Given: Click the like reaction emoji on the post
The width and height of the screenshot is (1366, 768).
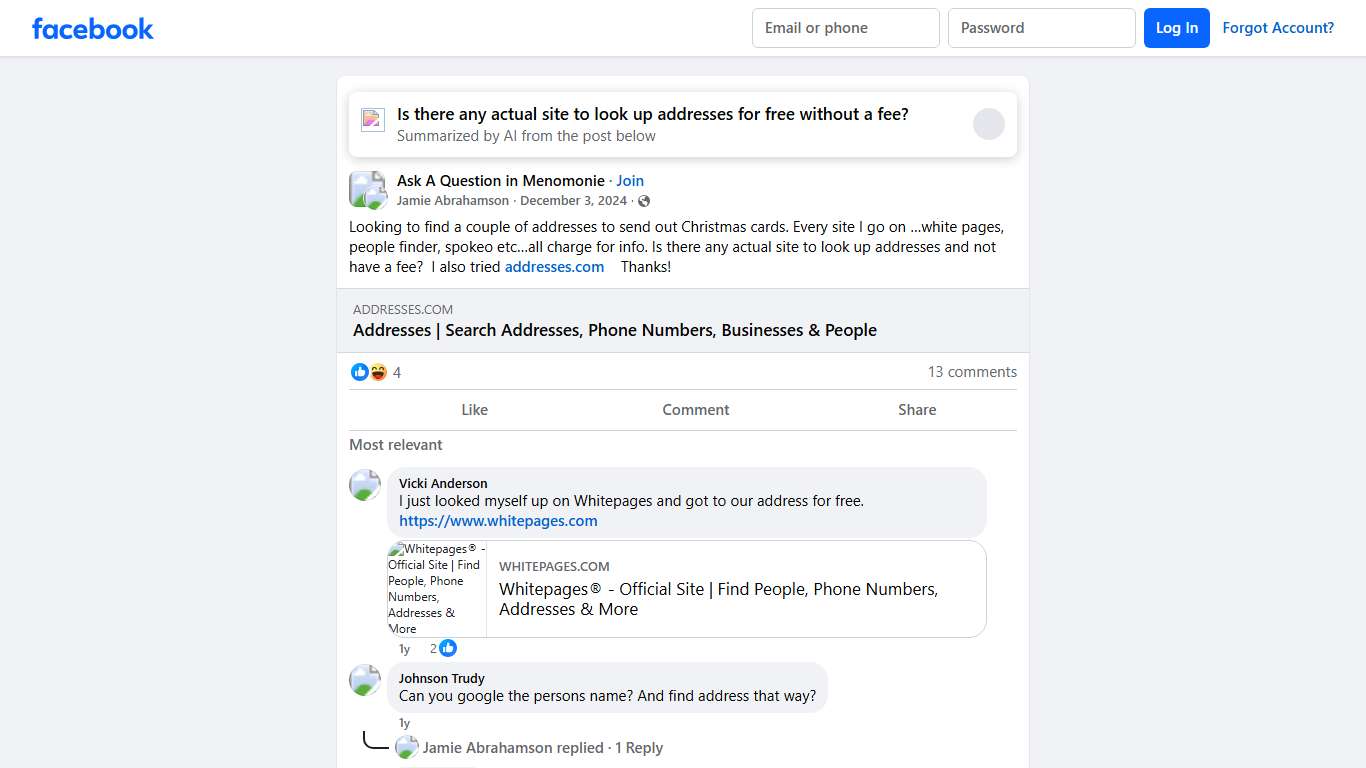Looking at the screenshot, I should 360,372.
